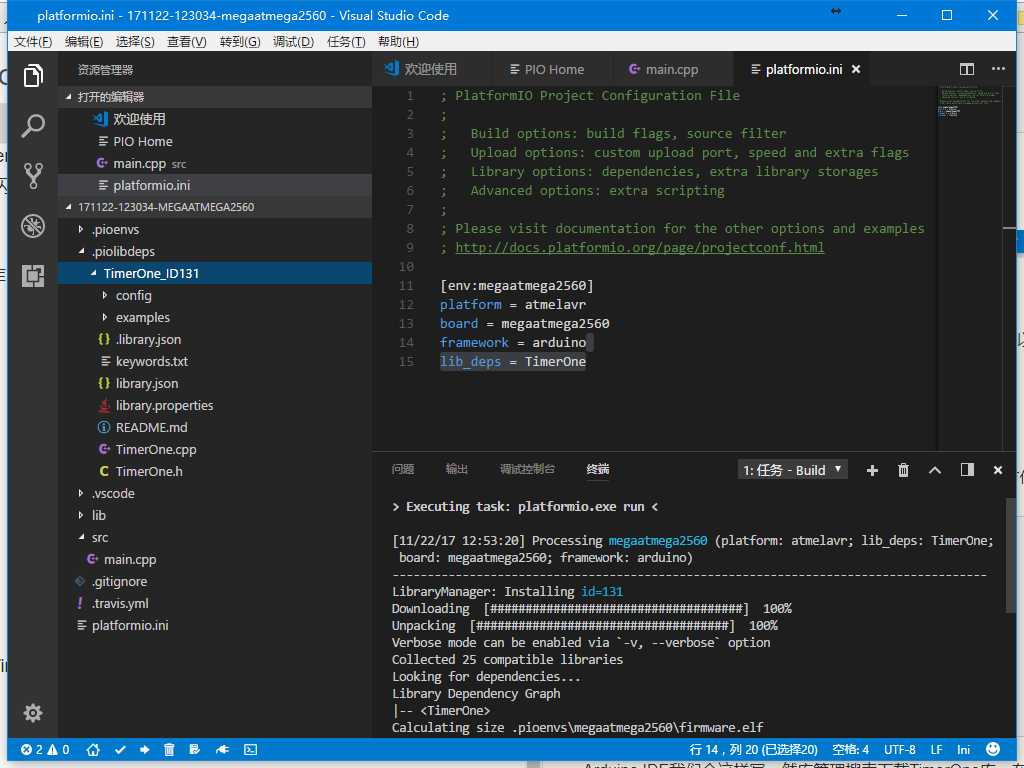Switch to the main.cpp editor tab
The image size is (1024, 768).
click(673, 69)
